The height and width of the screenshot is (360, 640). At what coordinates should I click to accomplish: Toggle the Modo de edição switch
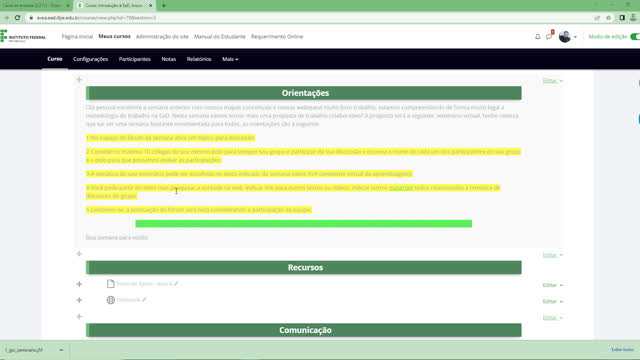(635, 37)
